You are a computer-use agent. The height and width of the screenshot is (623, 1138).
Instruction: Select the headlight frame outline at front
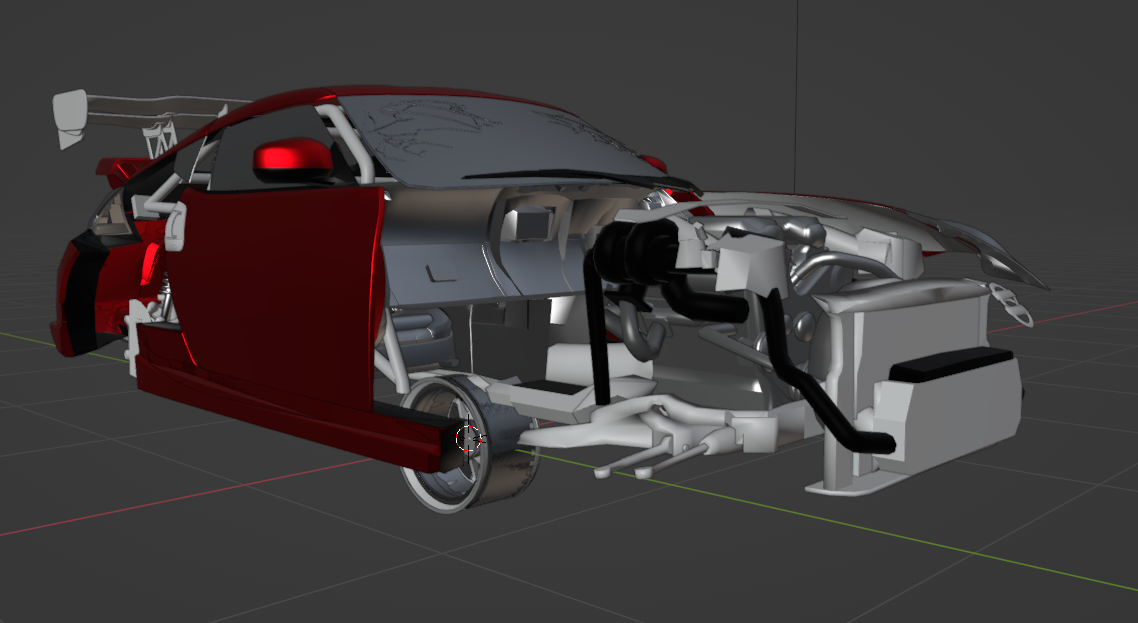point(1013,304)
